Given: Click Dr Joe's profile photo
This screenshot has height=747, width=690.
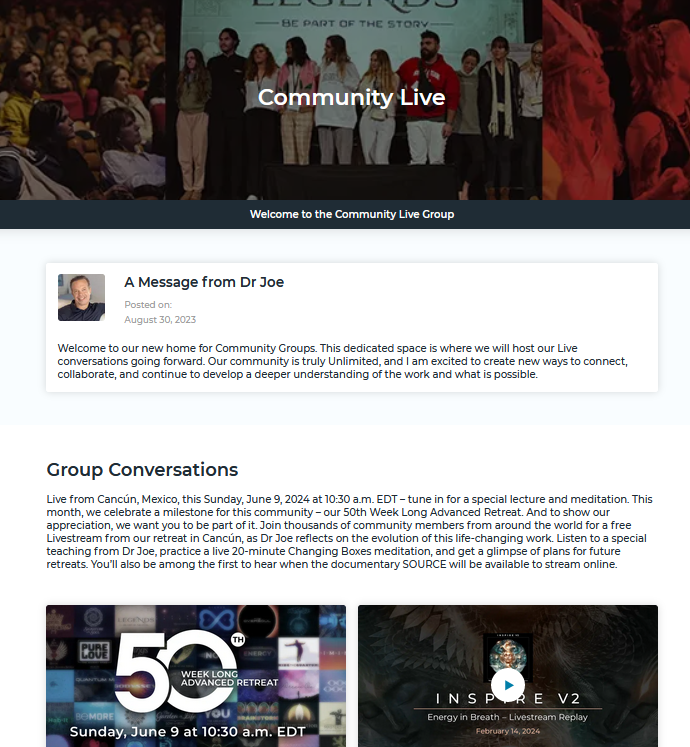Looking at the screenshot, I should click(x=81, y=297).
